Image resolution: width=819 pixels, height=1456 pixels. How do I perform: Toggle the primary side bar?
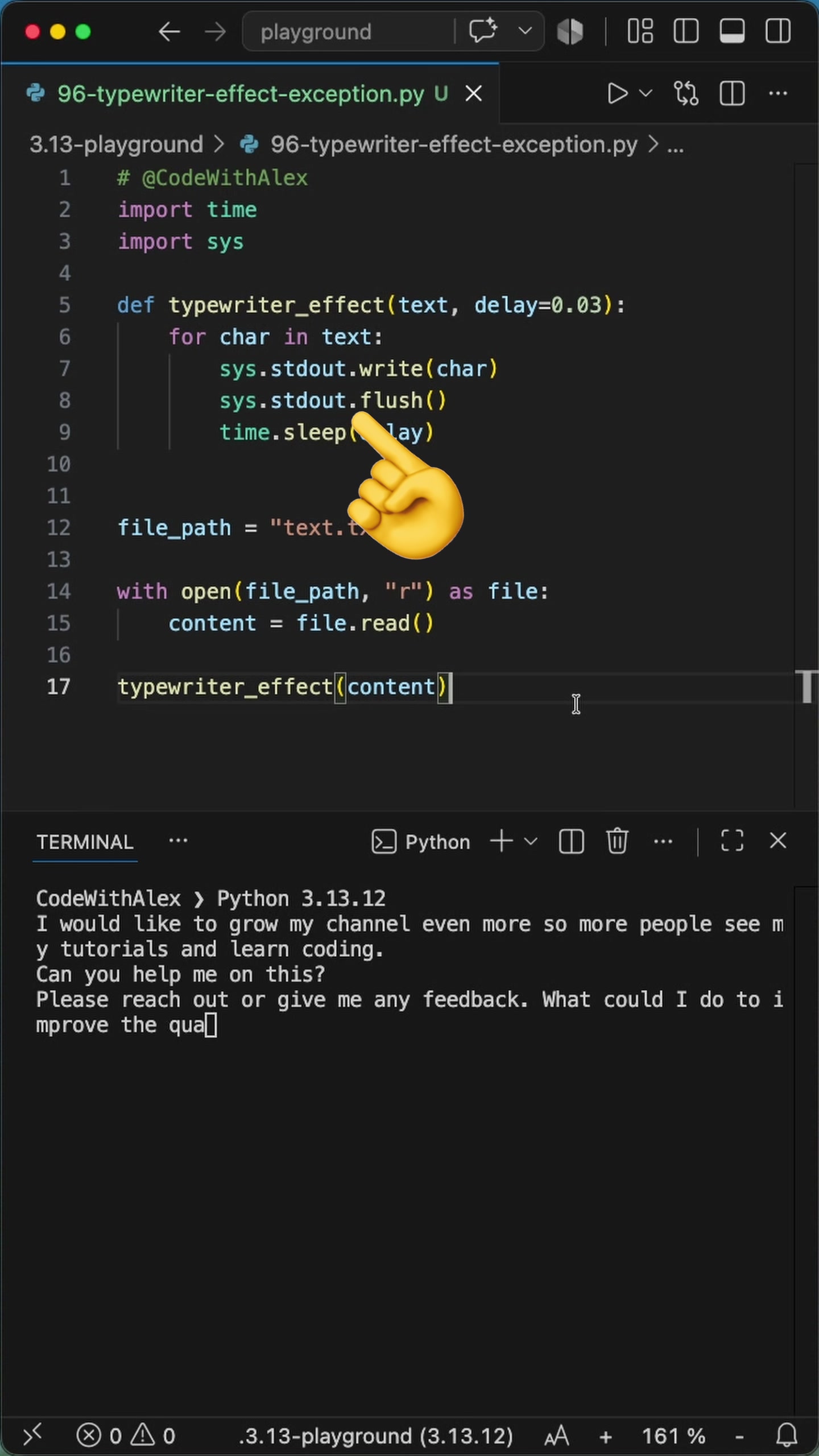[686, 31]
